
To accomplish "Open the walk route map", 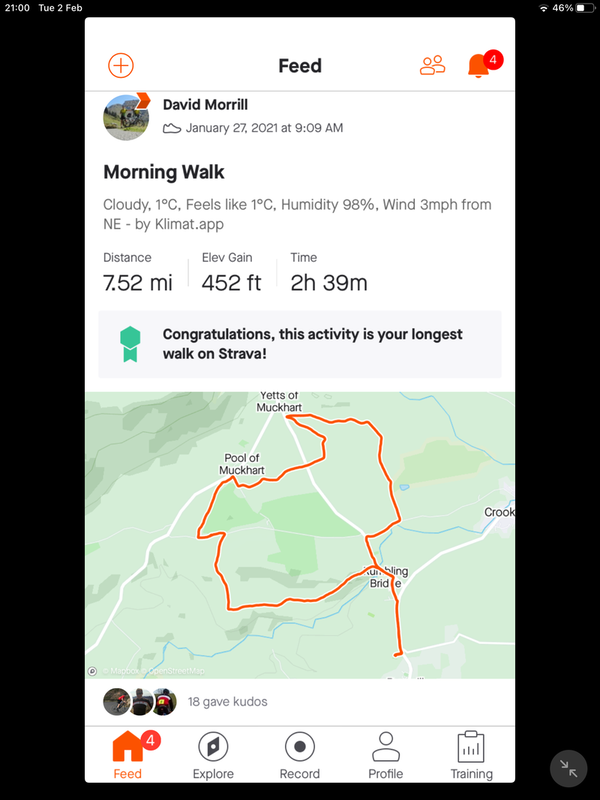I will point(300,535).
